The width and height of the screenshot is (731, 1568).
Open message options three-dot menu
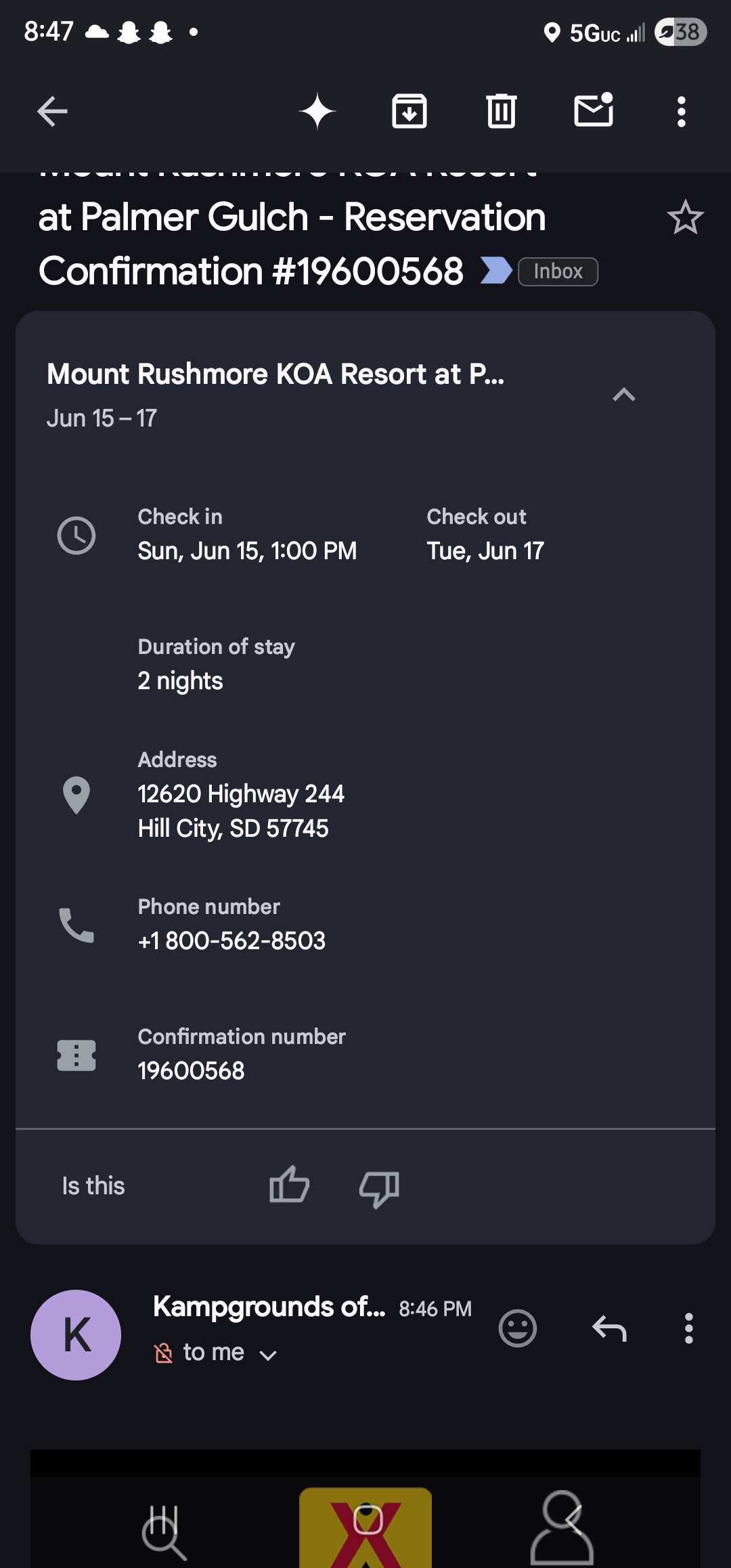(688, 1328)
